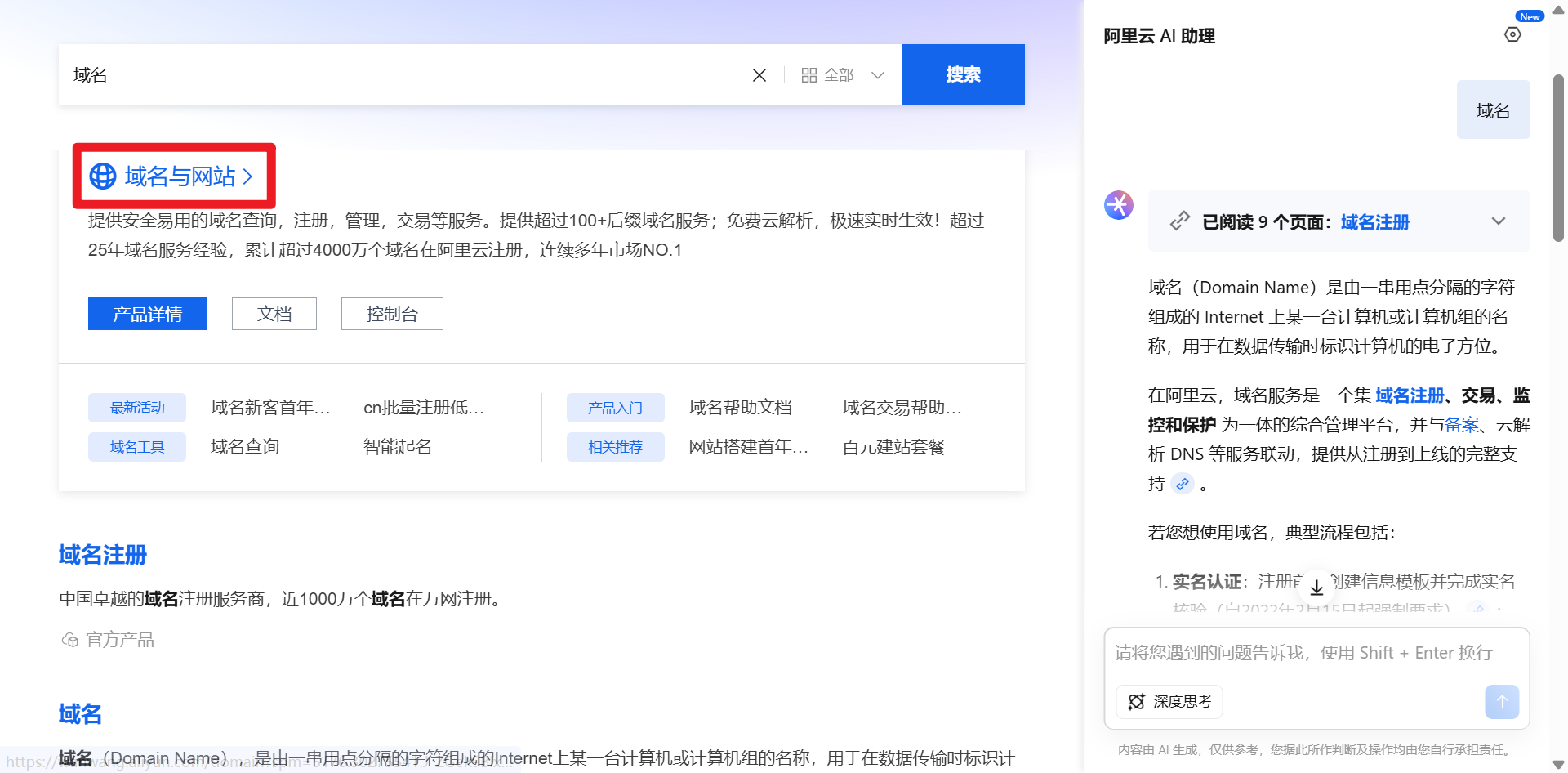Click the citation link icon after 持
Viewport: 1568px width, 773px height.
(1183, 484)
